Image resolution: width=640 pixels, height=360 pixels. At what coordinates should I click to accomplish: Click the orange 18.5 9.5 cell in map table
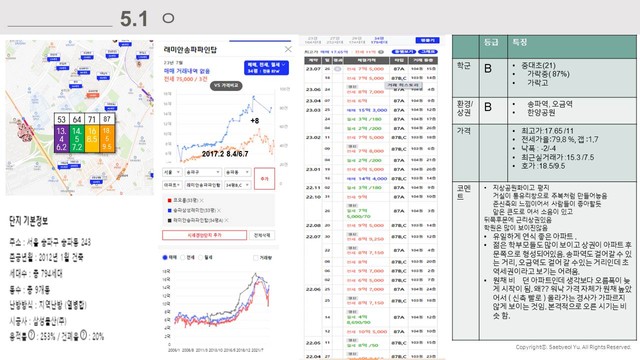pos(107,139)
